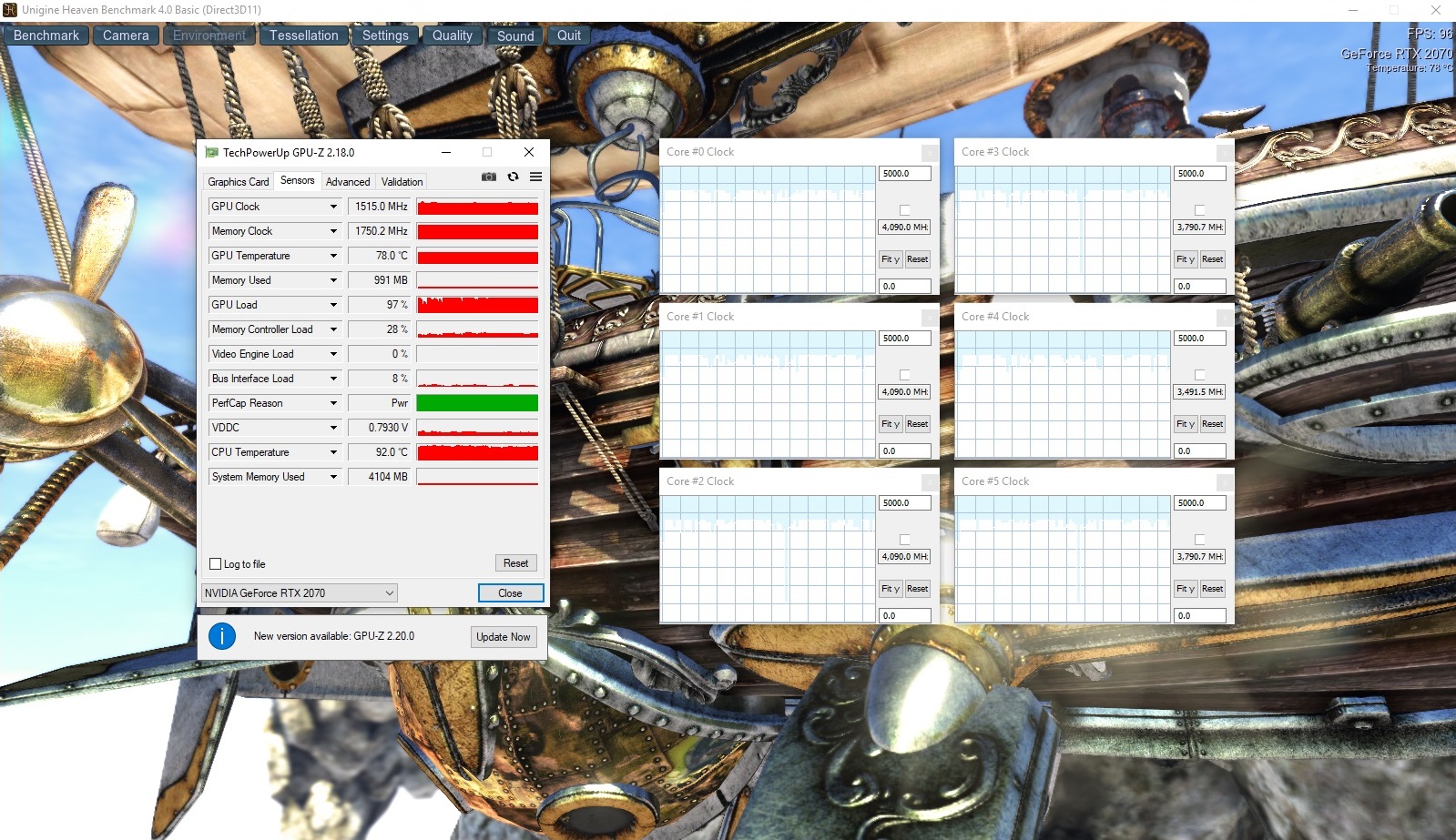Toggle the Core #3 Clock checkbox

1200,210
